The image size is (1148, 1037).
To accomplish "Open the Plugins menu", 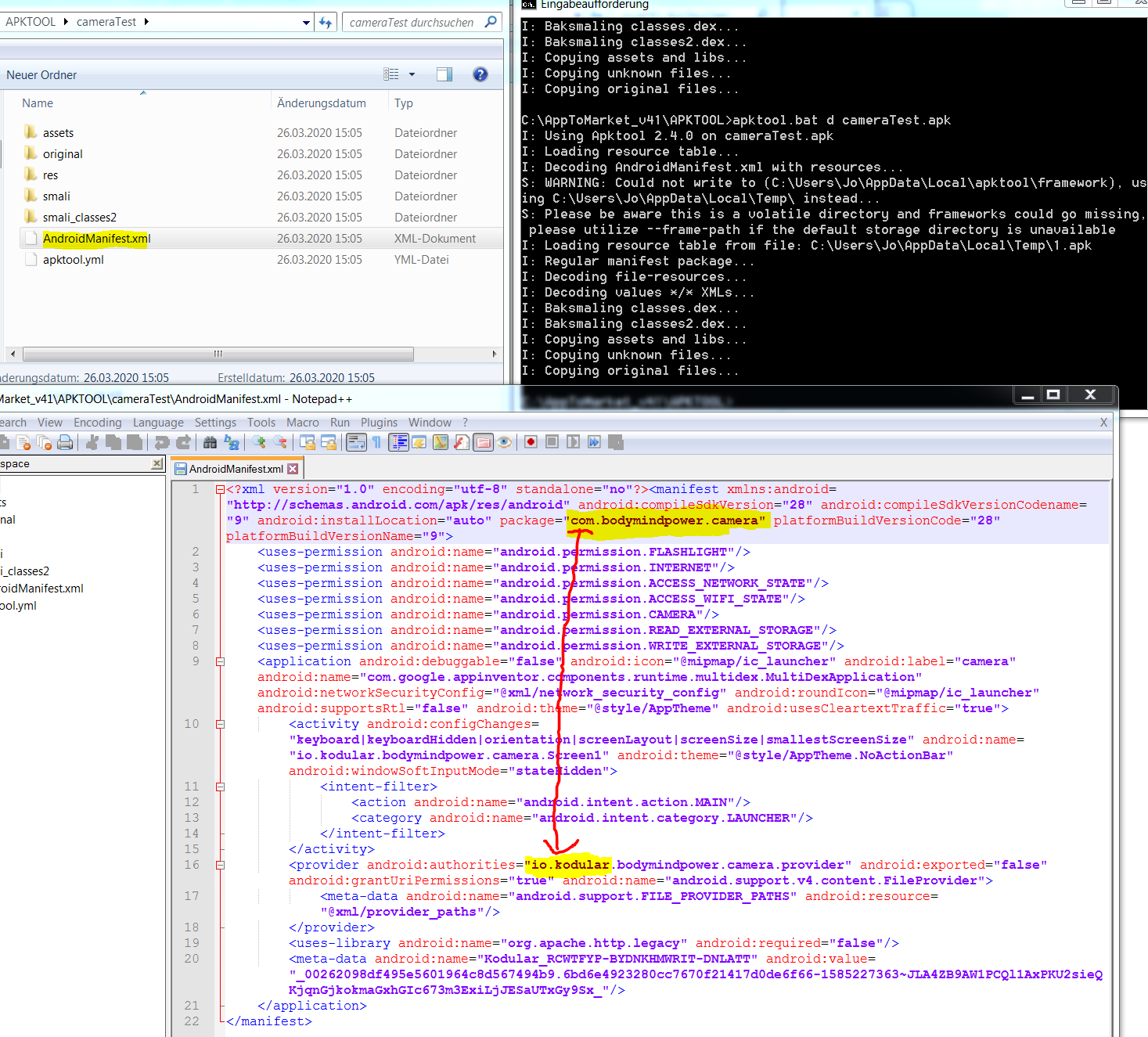I will [379, 423].
